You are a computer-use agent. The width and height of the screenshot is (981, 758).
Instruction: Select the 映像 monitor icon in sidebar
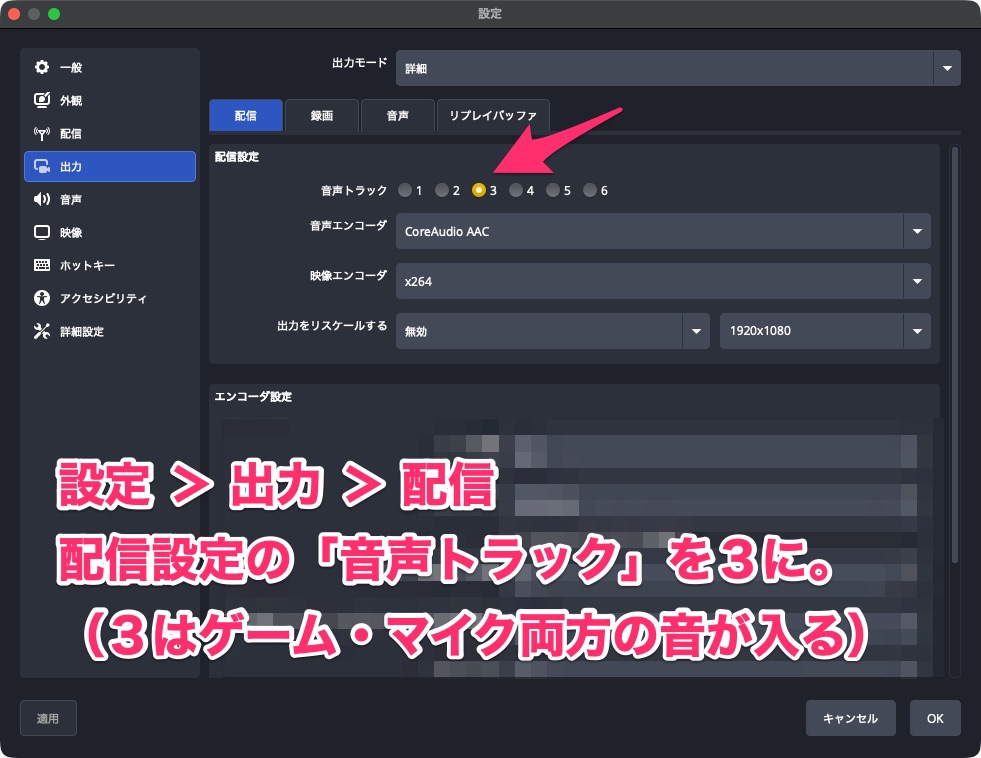click(42, 232)
